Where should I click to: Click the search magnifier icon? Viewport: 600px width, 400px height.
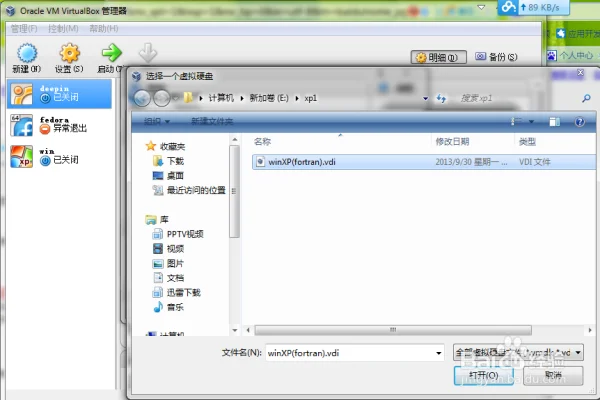[586, 98]
